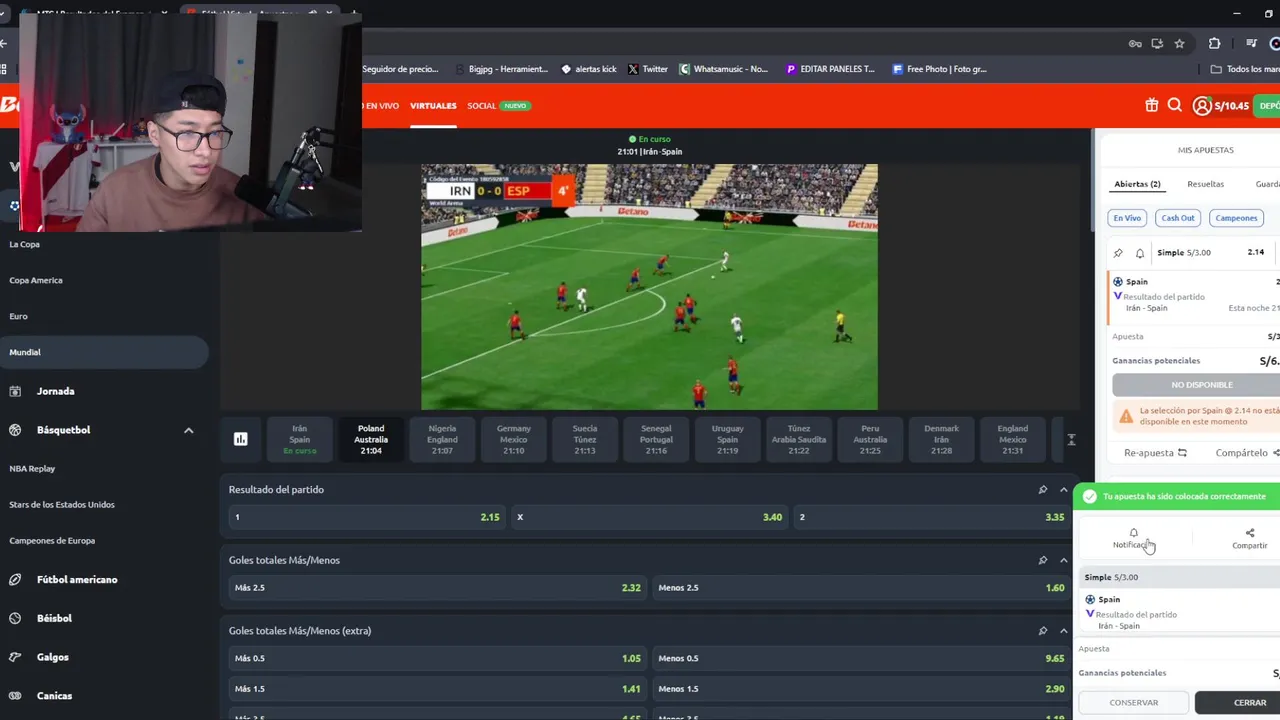1280x720 pixels.
Task: Click the Galgos sidebar icon
Action: tap(15, 657)
